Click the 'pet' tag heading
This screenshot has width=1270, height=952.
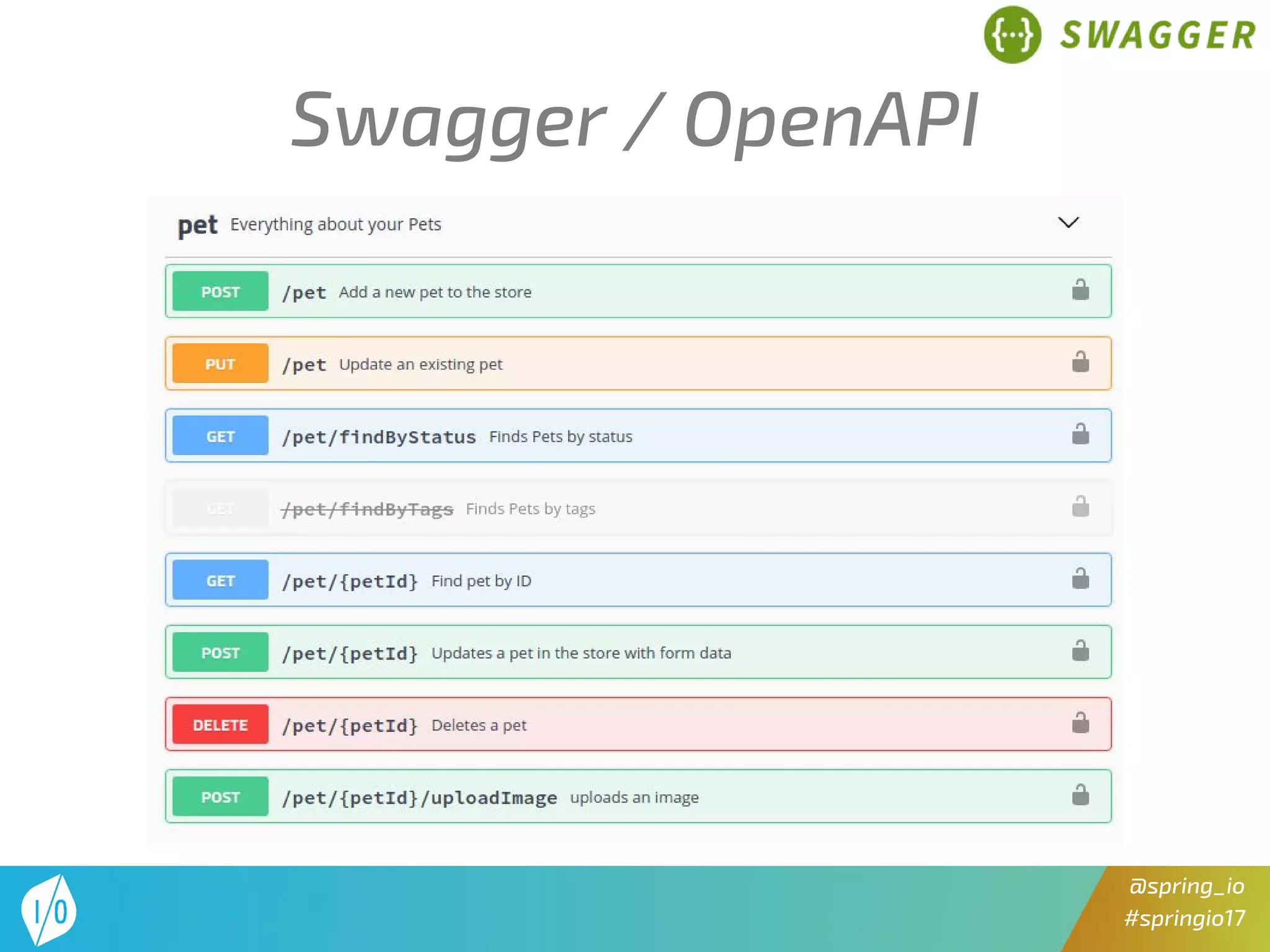tap(197, 226)
